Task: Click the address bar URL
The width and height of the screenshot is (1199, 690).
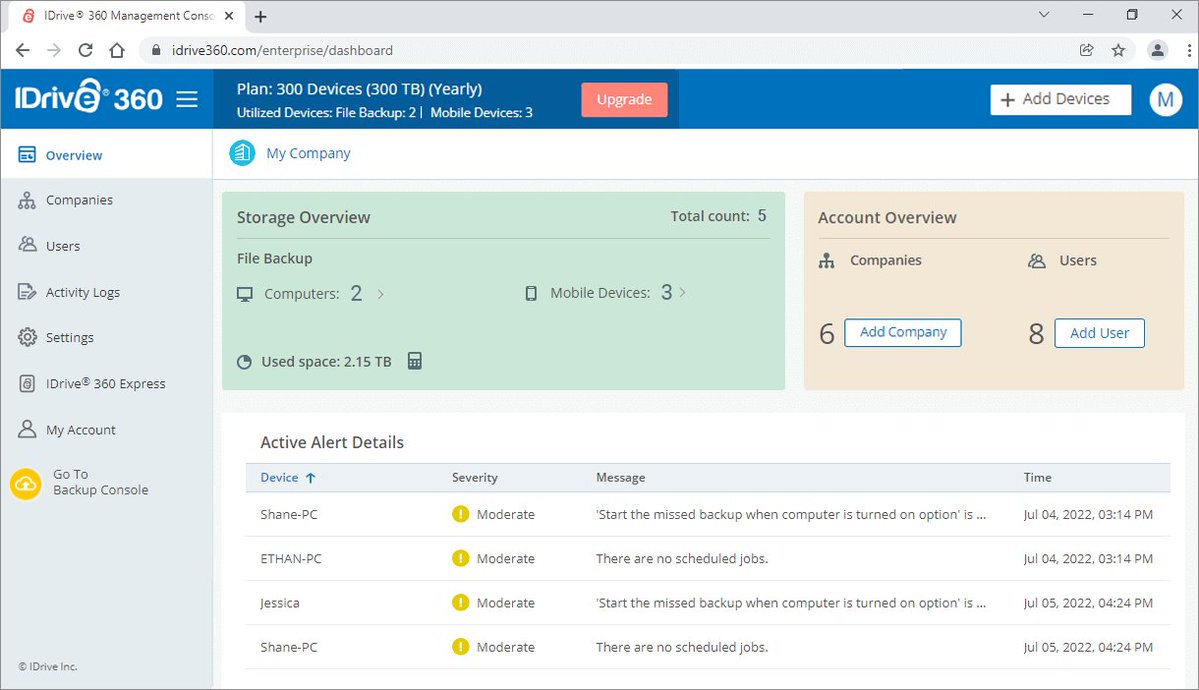Action: click(282, 50)
